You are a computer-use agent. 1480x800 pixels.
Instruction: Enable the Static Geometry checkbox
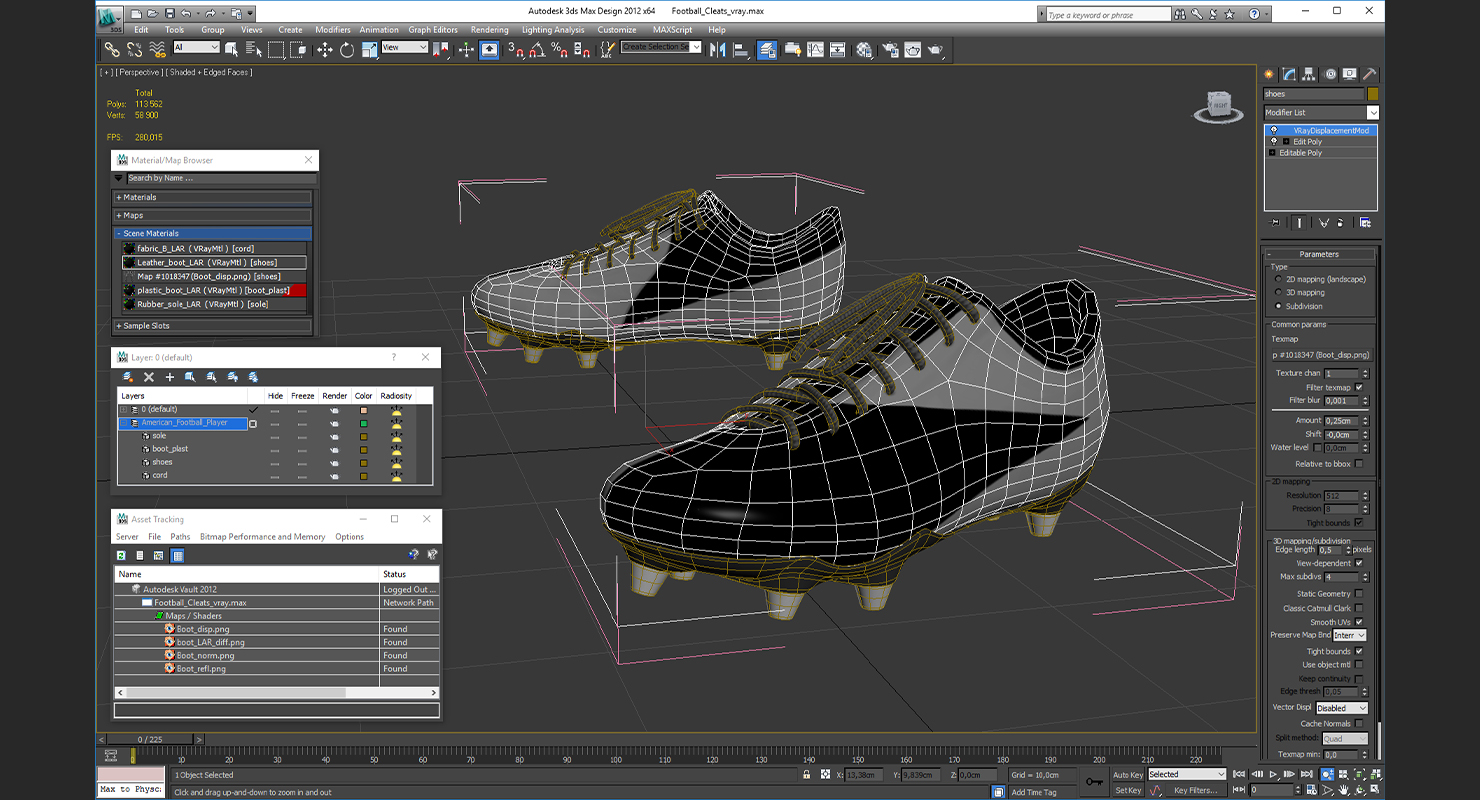1359,593
